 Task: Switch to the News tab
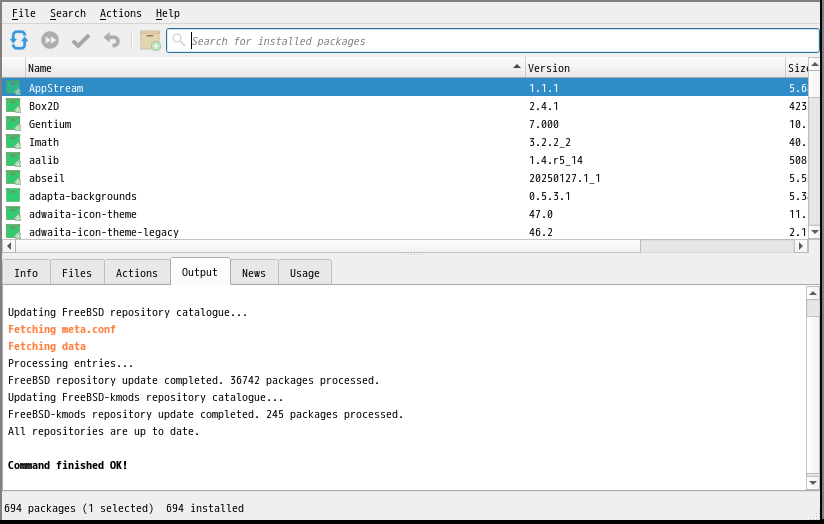[x=254, y=273]
